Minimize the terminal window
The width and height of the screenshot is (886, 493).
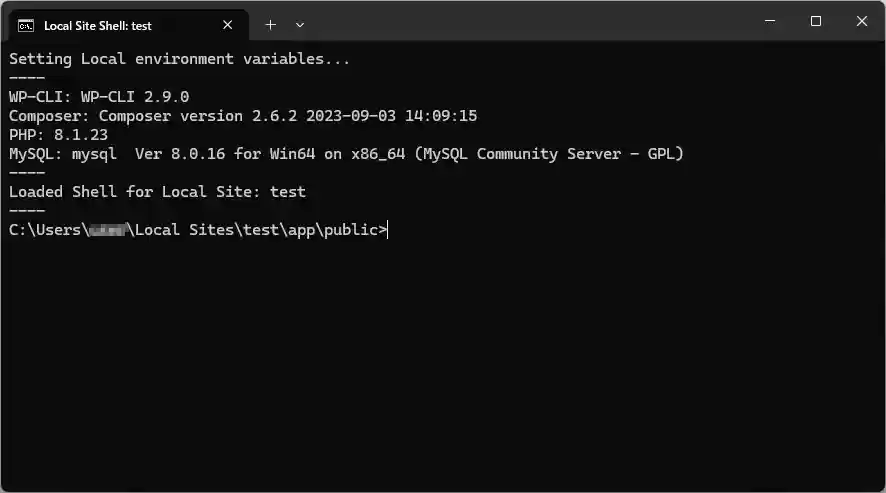(x=770, y=21)
